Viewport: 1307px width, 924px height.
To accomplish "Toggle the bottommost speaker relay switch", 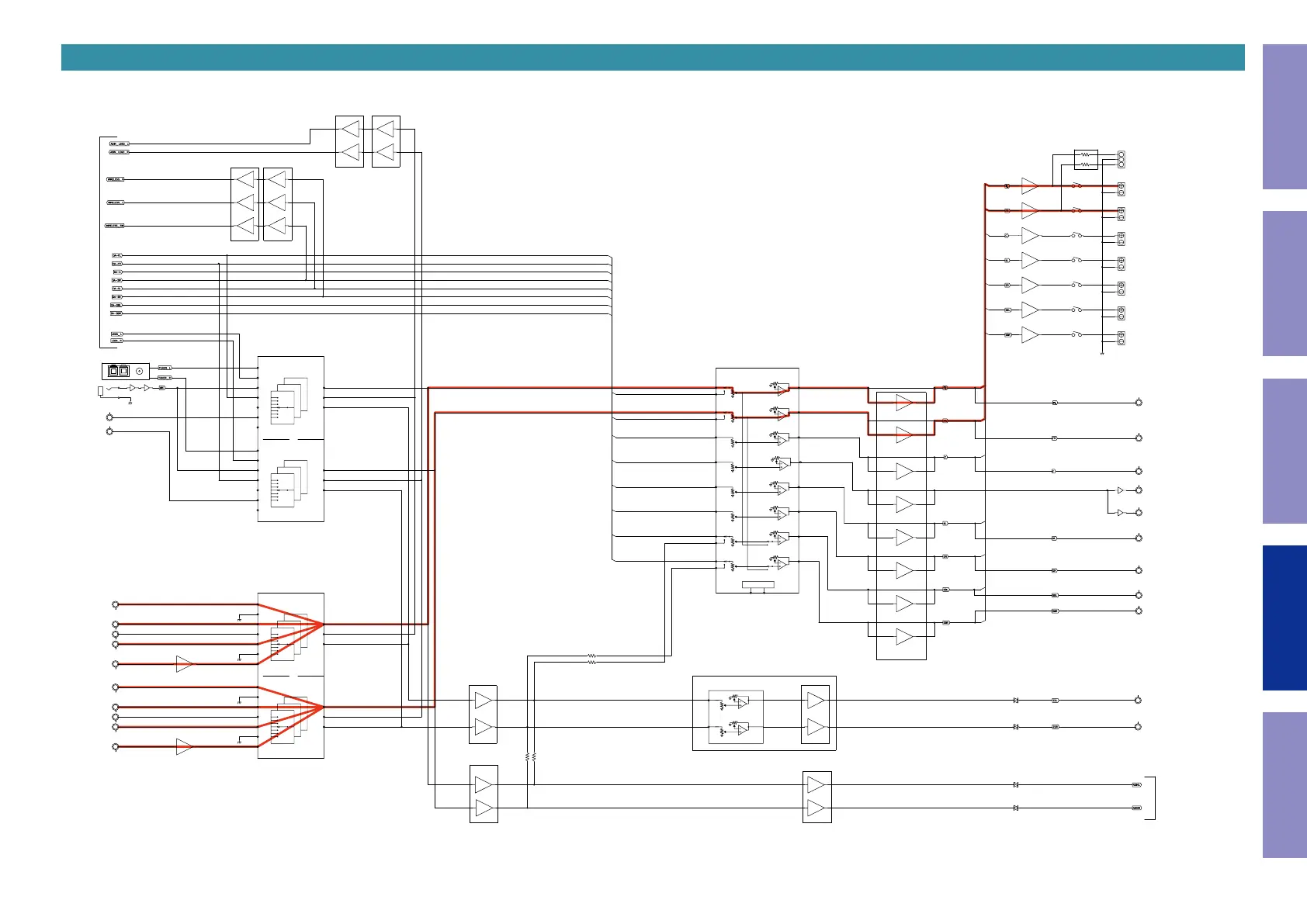I will (x=1076, y=334).
